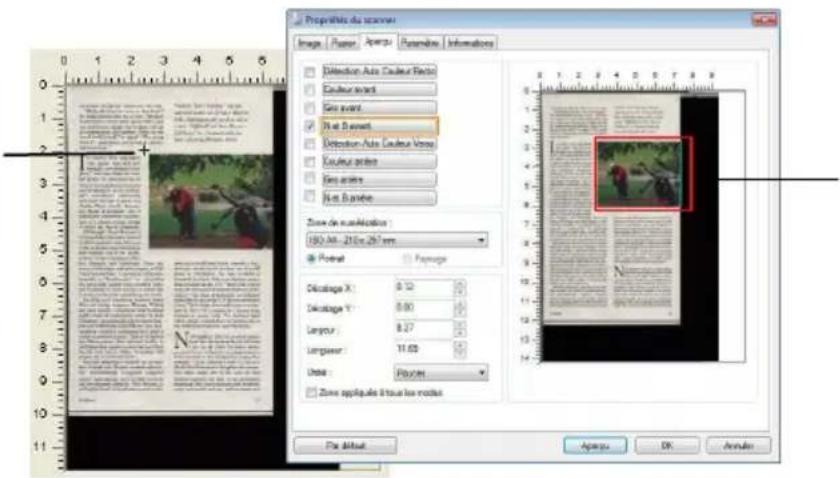Viewport: 840px width, 478px height.
Task: Select the Aperçu tab
Action: tap(378, 41)
